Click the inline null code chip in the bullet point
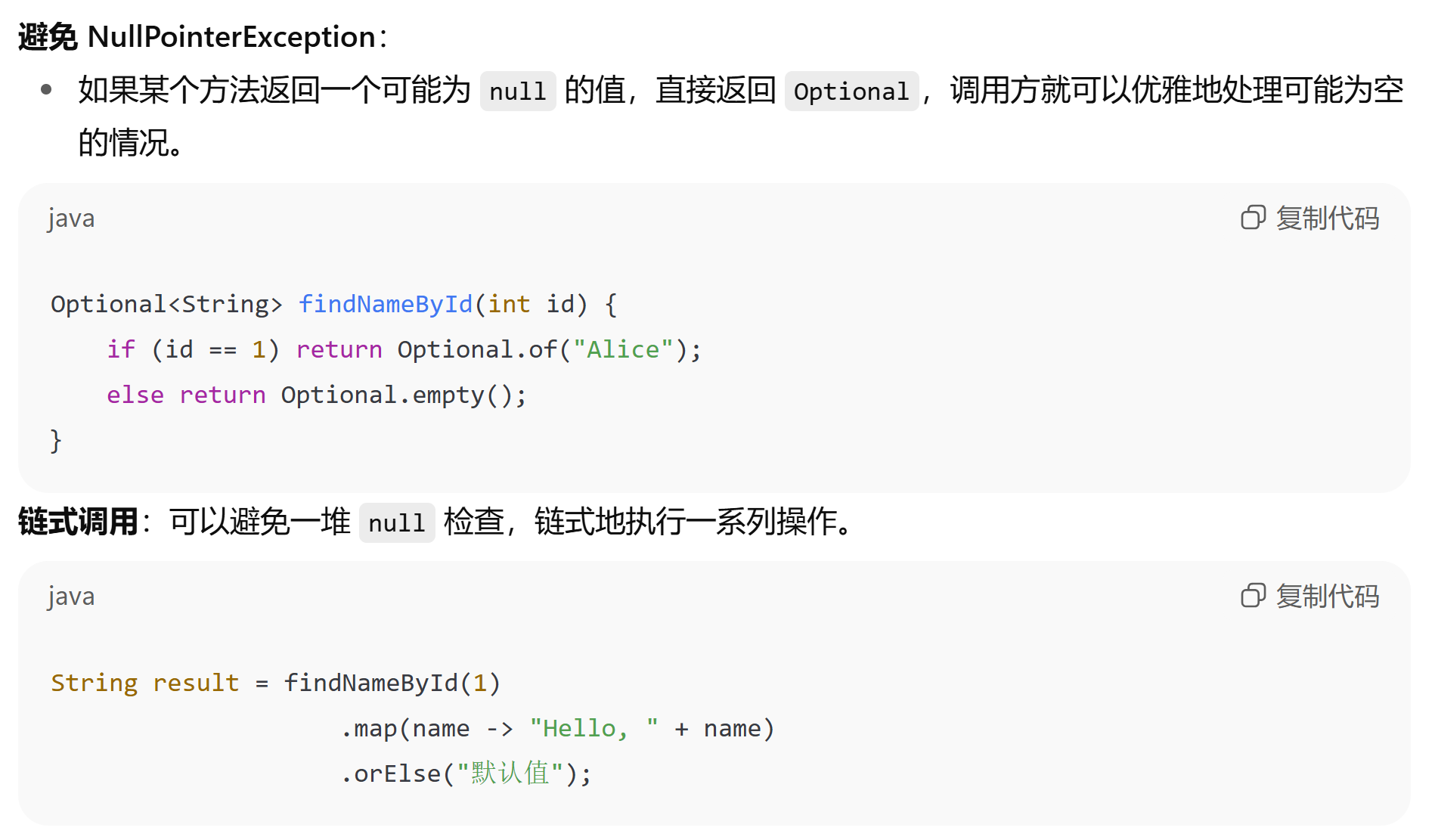 (518, 91)
